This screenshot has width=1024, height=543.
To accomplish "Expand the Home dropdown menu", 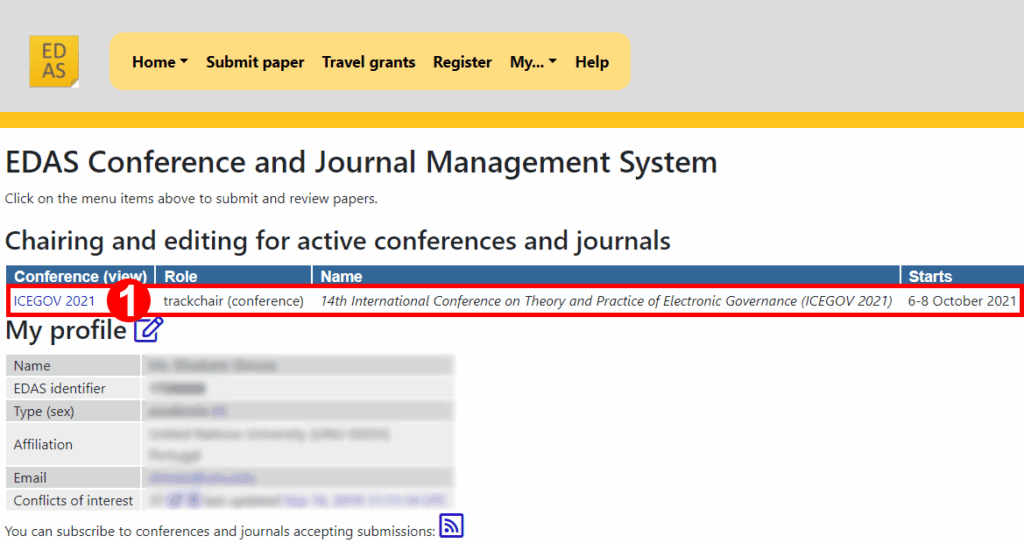I will (x=160, y=62).
